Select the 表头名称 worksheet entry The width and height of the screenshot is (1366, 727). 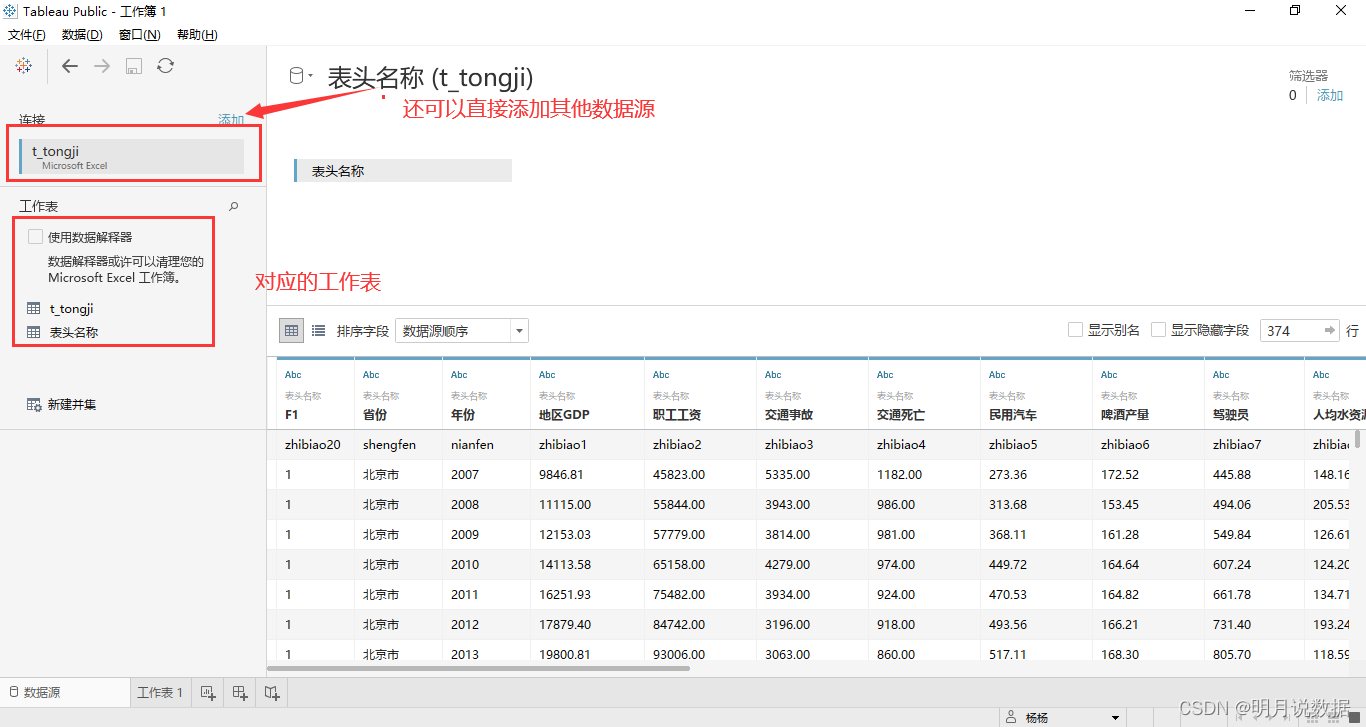74,332
